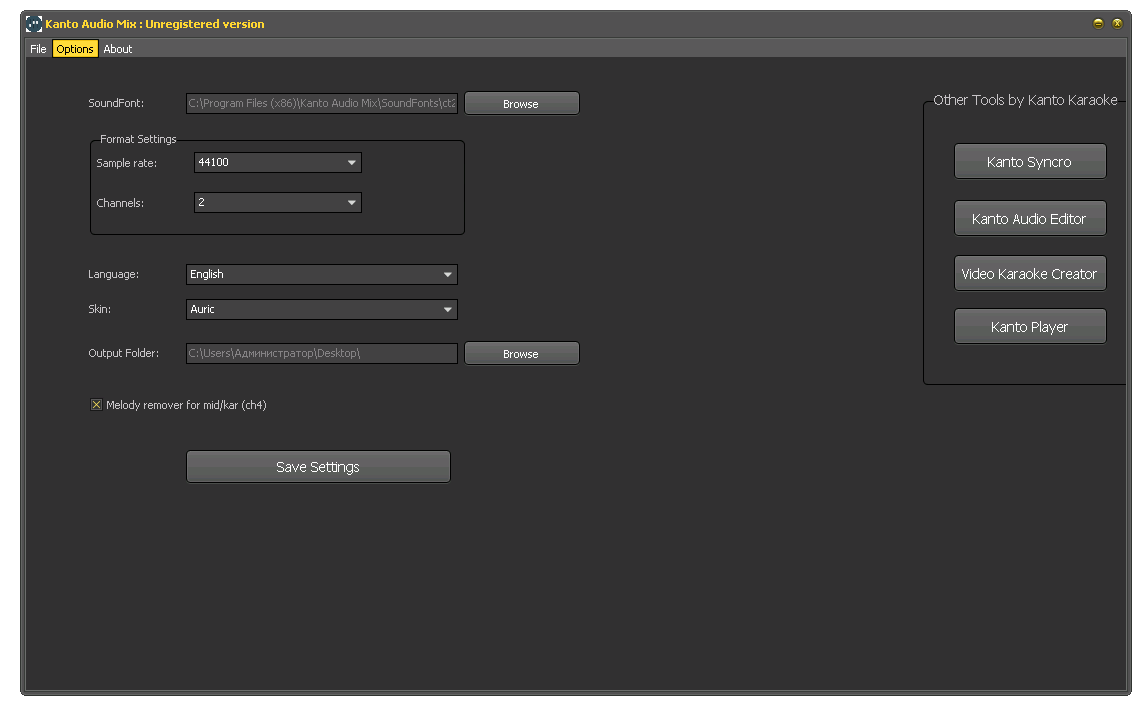Open the Options menu
Screen dimensions: 1142x710
pyautogui.click(x=75, y=49)
